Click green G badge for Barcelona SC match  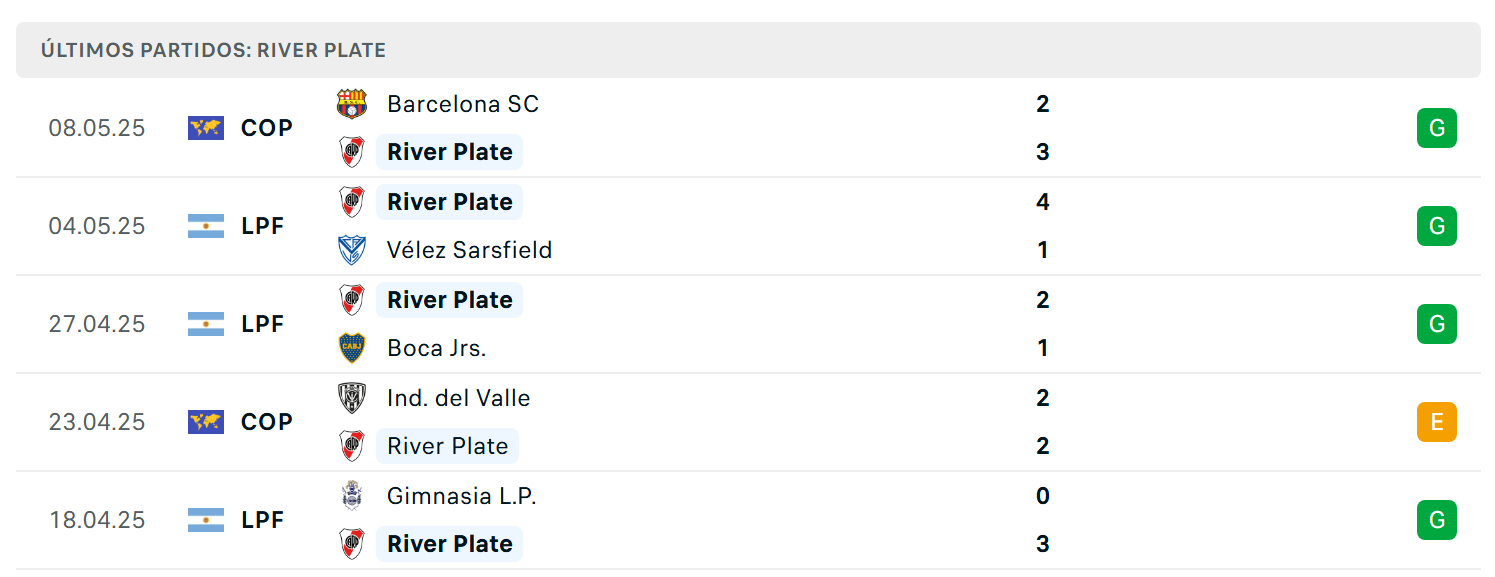click(1437, 128)
